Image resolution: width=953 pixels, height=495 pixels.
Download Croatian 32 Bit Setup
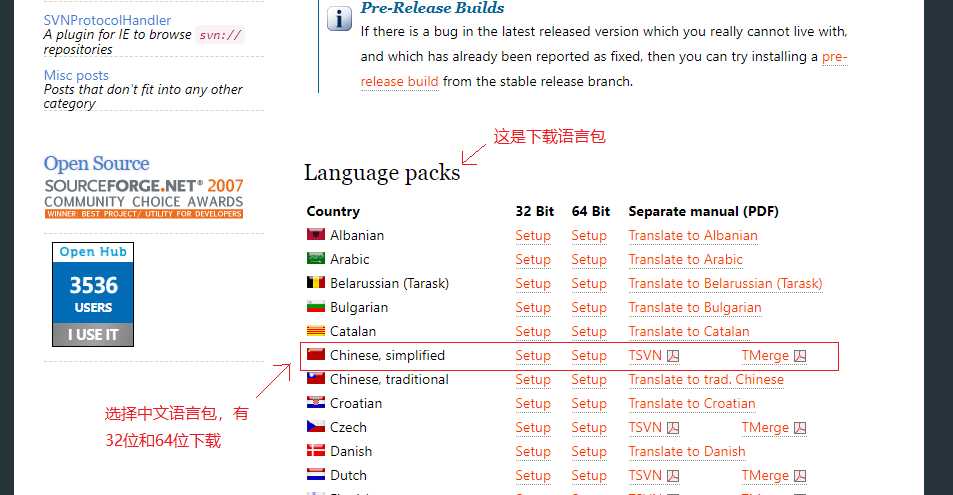coord(533,404)
